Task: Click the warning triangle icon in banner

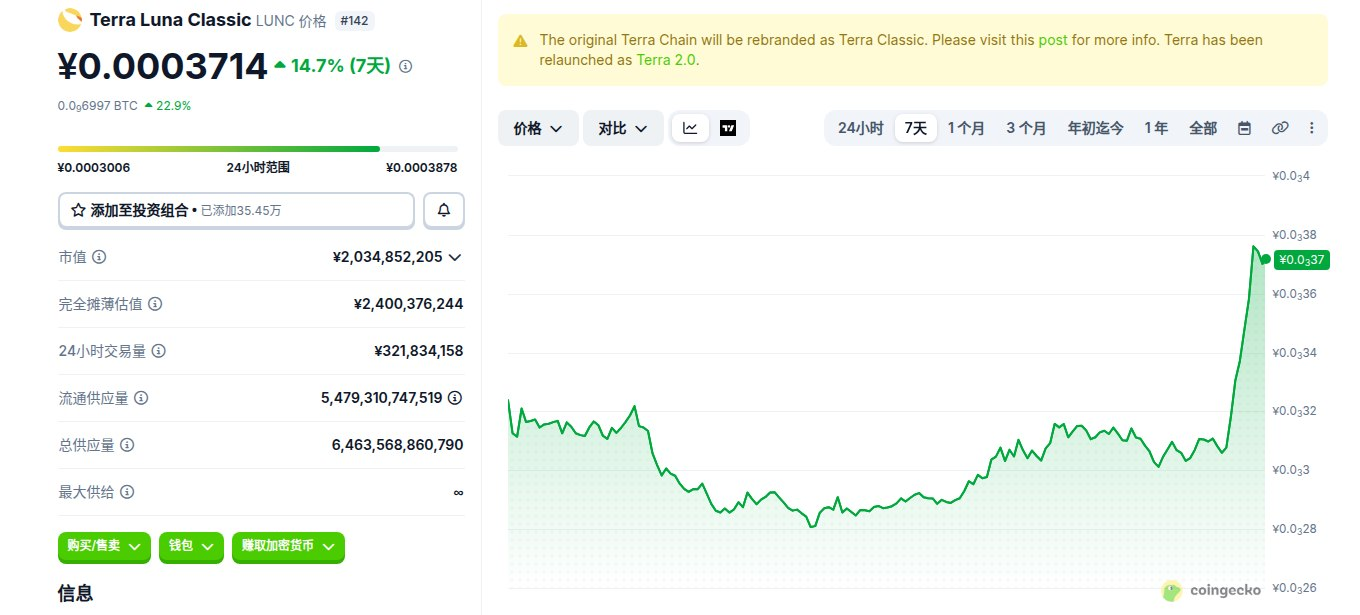Action: click(520, 41)
